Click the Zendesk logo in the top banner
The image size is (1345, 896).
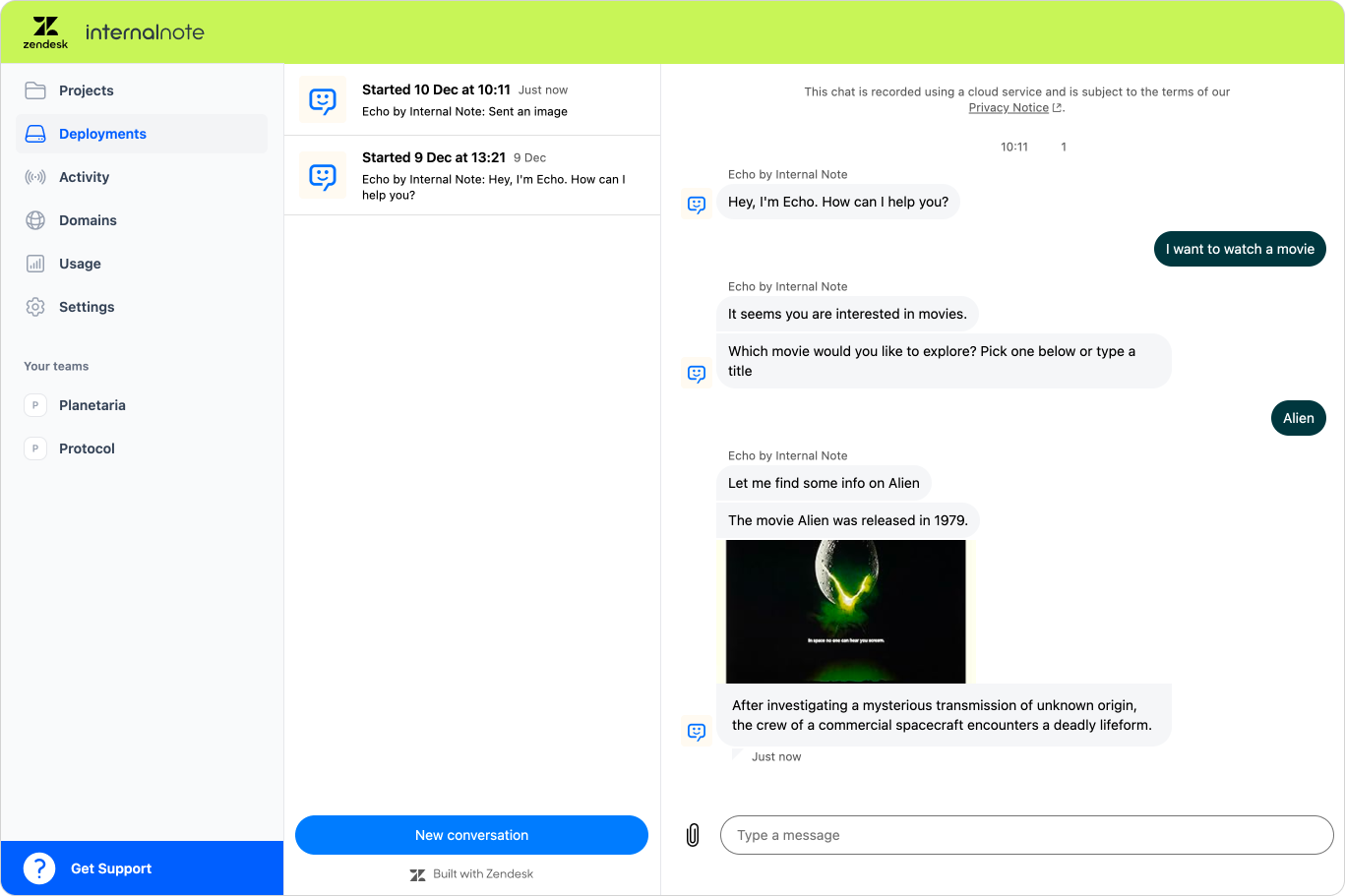tap(45, 31)
